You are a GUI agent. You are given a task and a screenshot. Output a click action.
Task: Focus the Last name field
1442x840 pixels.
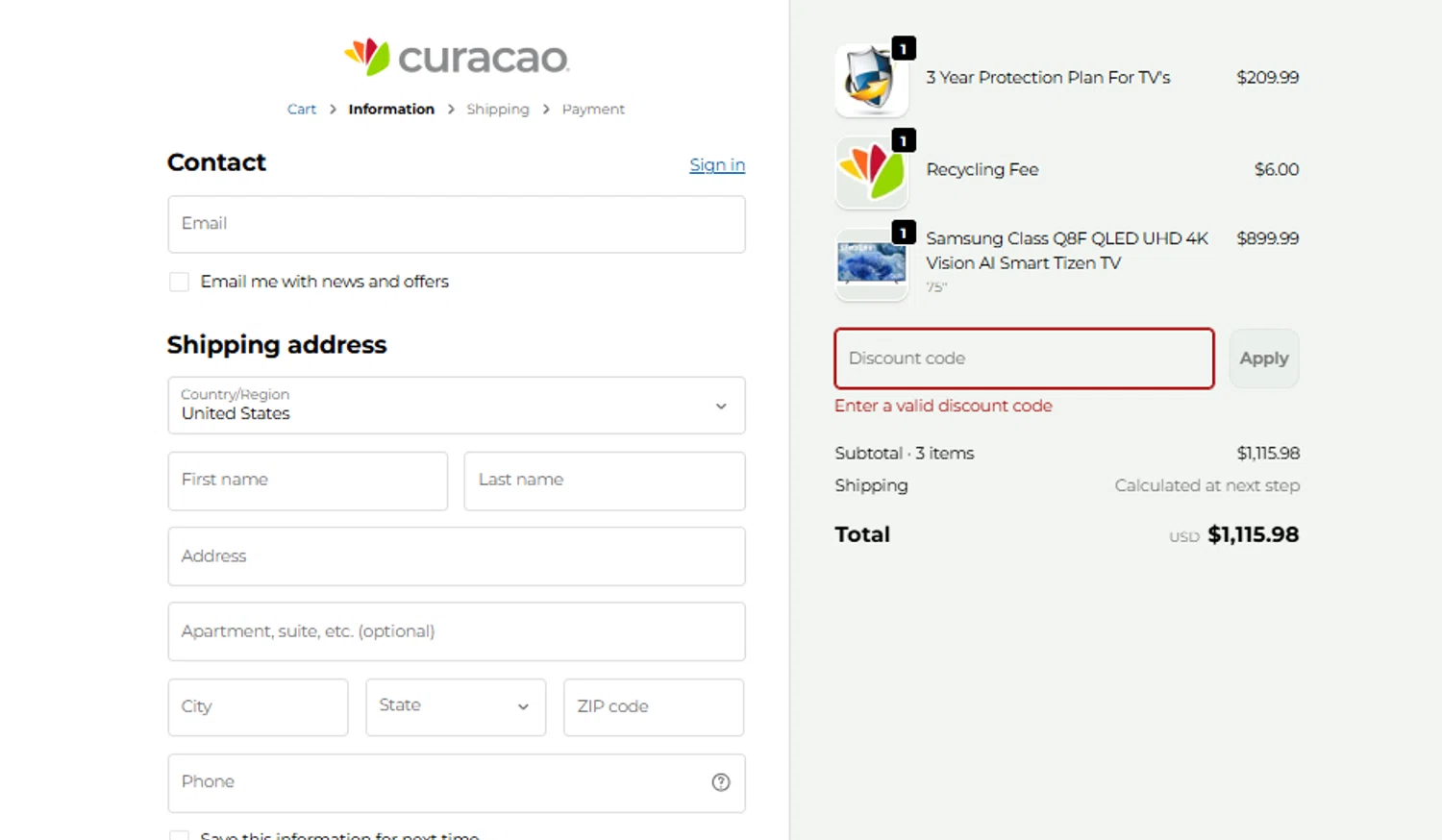[605, 481]
